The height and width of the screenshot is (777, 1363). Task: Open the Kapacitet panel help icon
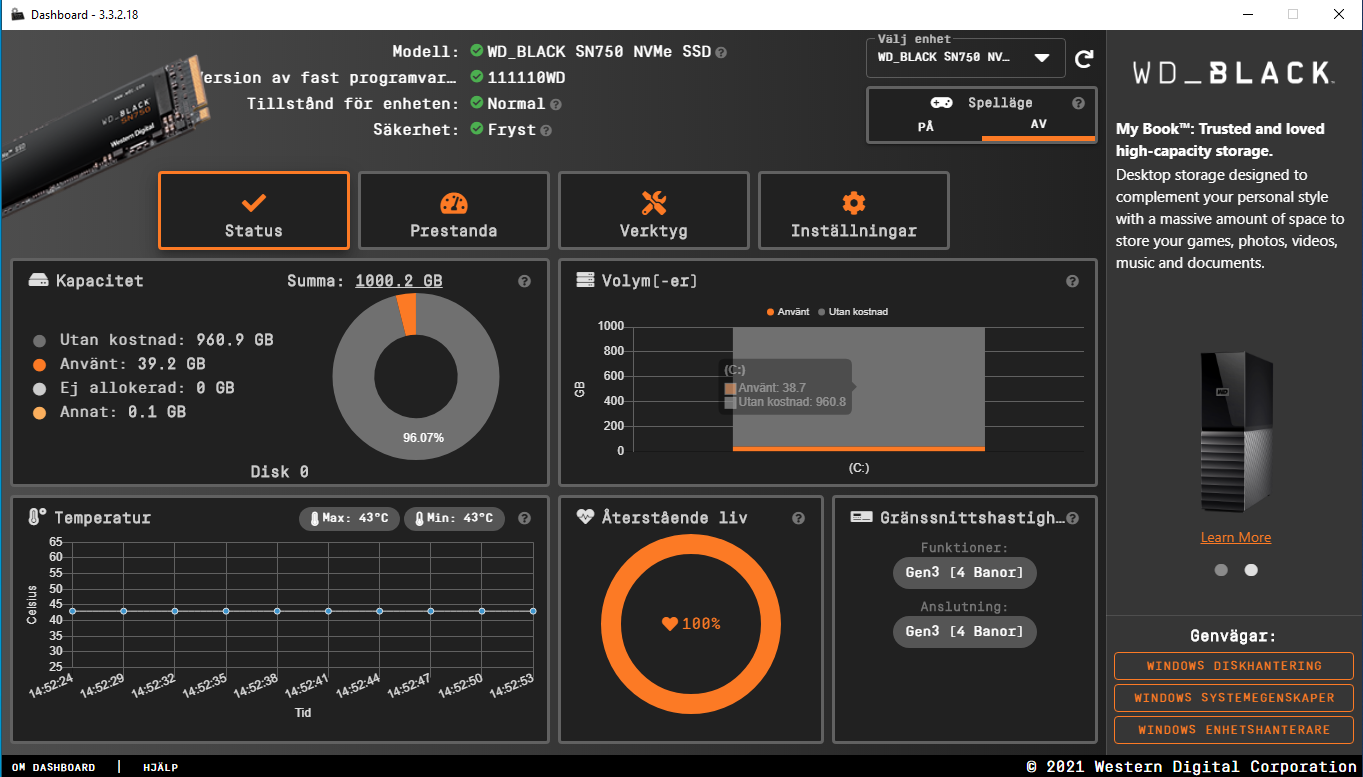click(524, 282)
